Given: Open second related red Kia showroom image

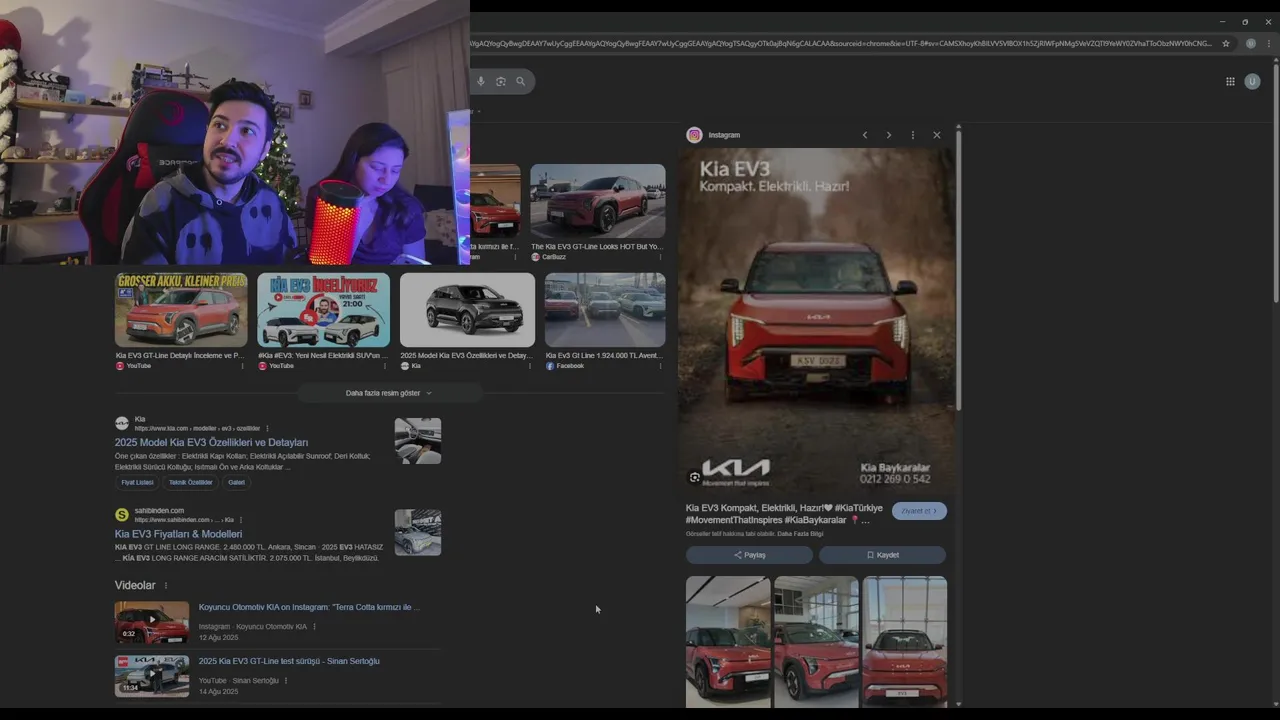Looking at the screenshot, I should pyautogui.click(x=816, y=642).
